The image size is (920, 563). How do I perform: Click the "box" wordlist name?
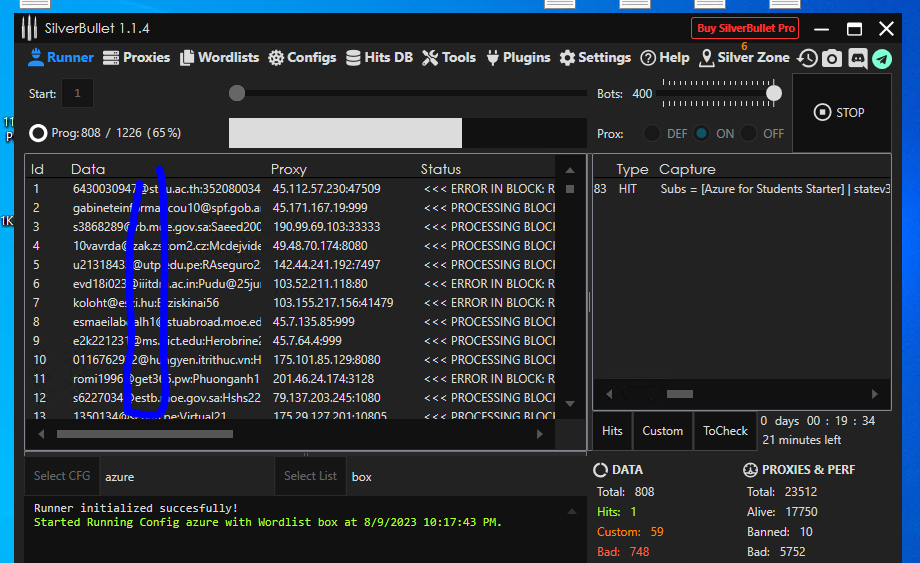pos(361,477)
